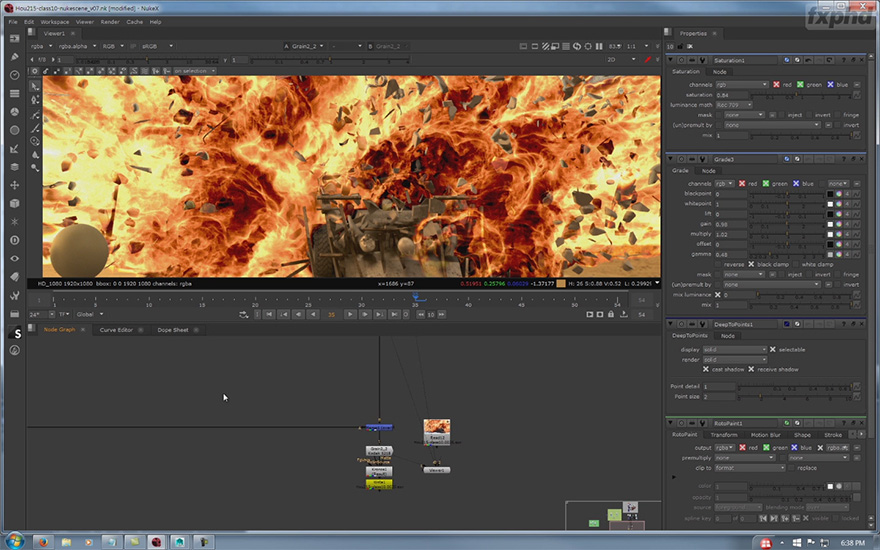Open color wheel for Grade3 gain
This screenshot has width=880, height=550.
(839, 224)
